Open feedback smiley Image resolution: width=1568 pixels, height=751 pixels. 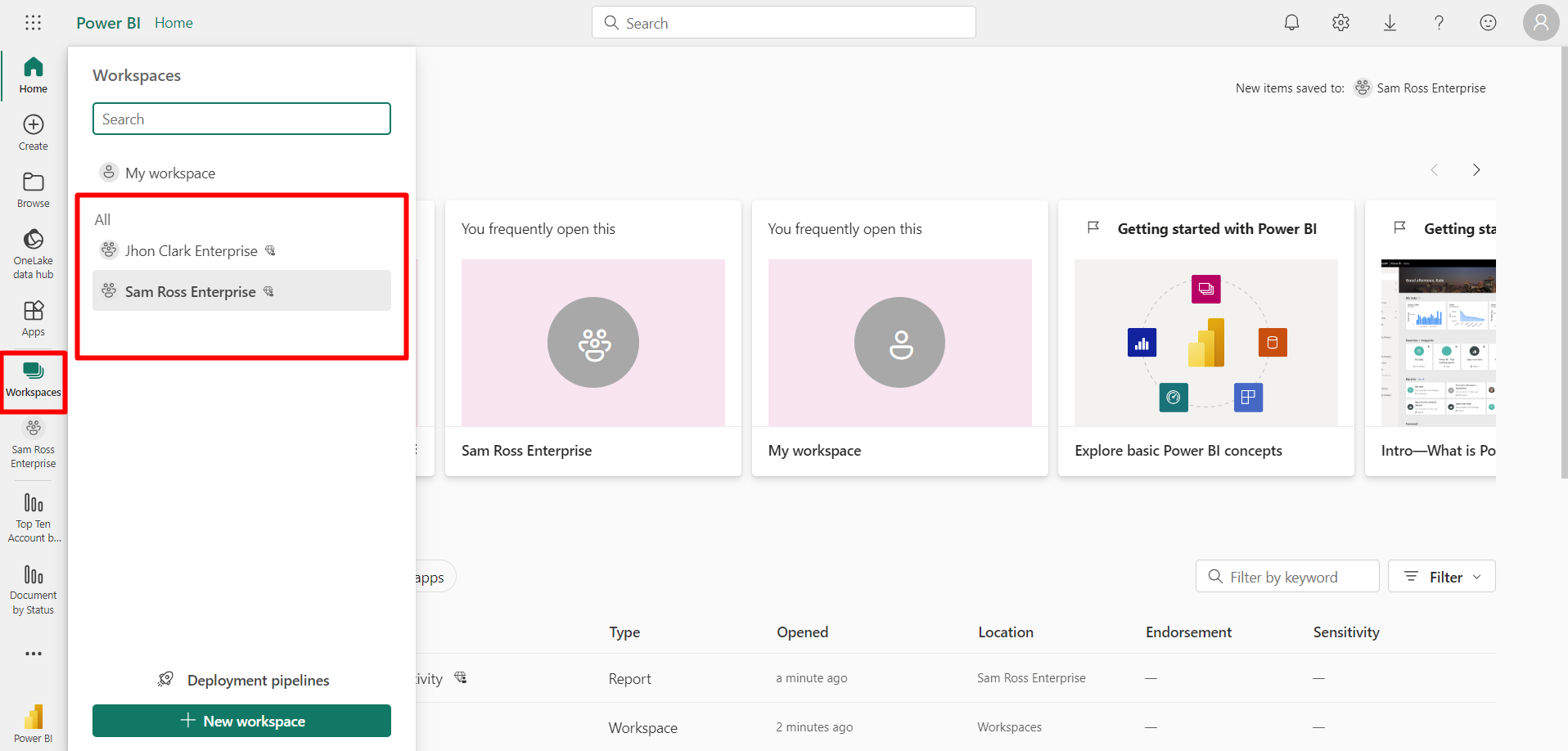coord(1488,23)
